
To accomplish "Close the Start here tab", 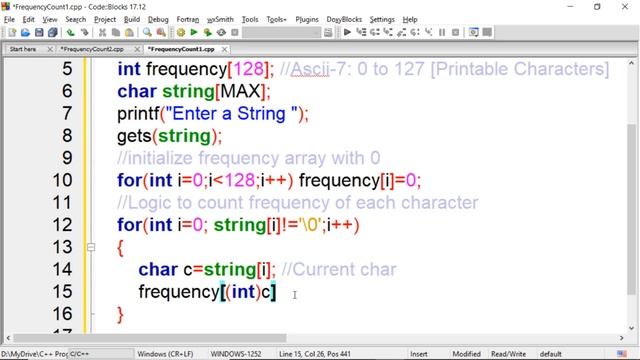I will click(x=50, y=49).
